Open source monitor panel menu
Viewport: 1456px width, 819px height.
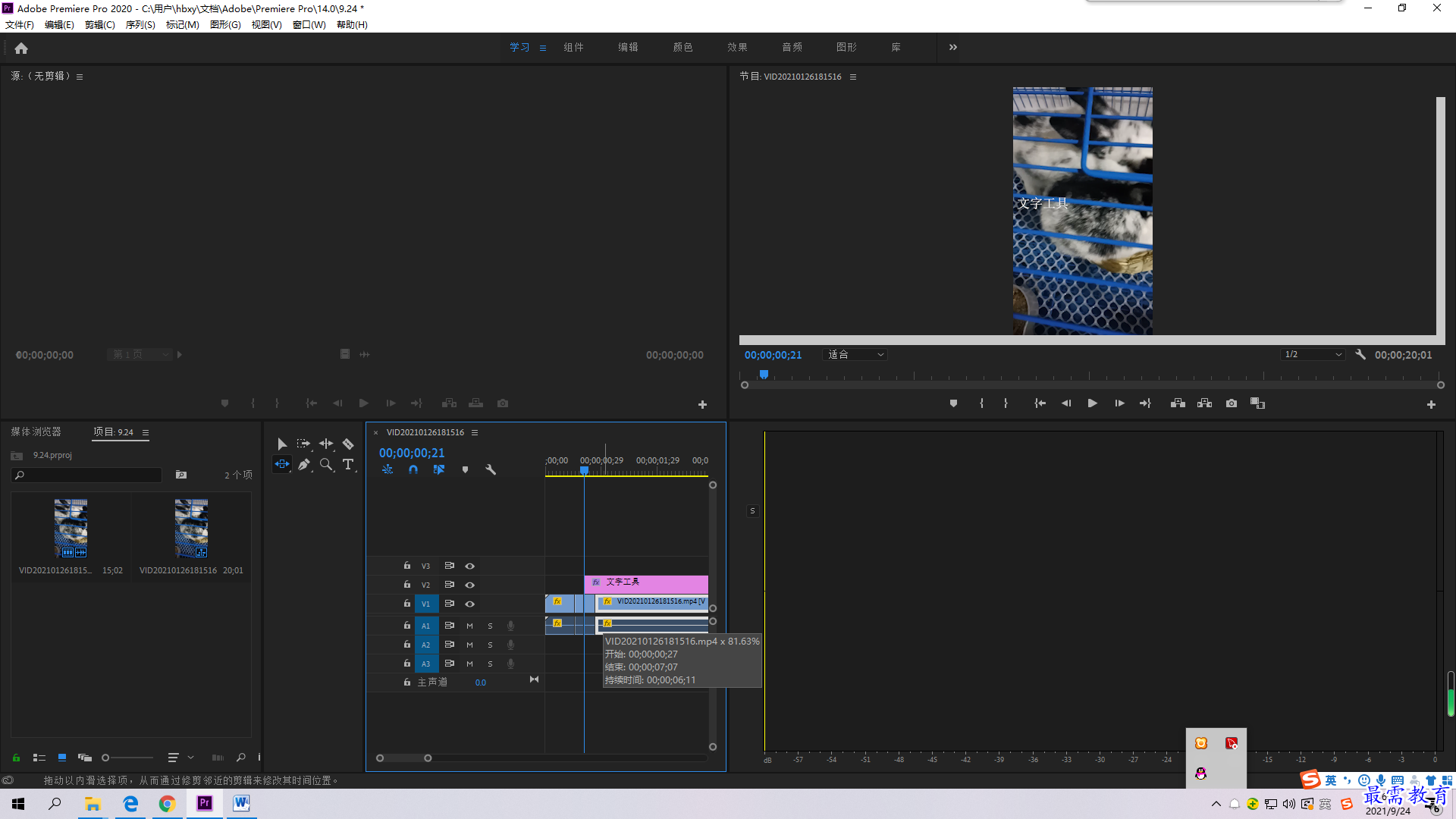point(80,77)
